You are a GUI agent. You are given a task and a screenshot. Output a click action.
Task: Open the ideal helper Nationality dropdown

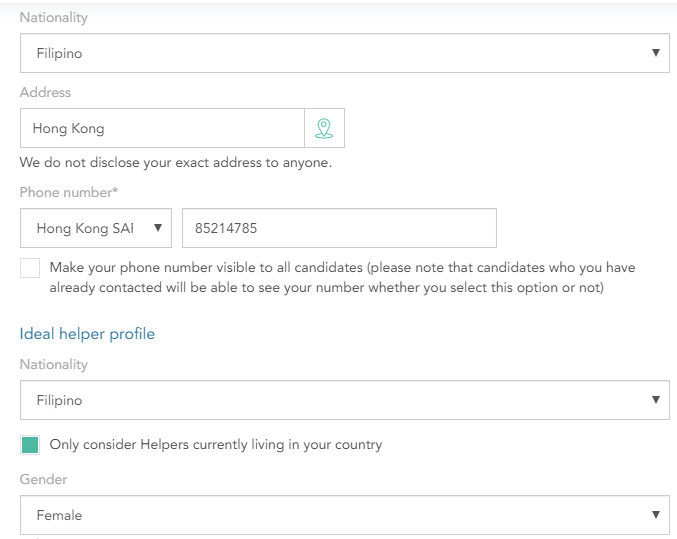345,400
